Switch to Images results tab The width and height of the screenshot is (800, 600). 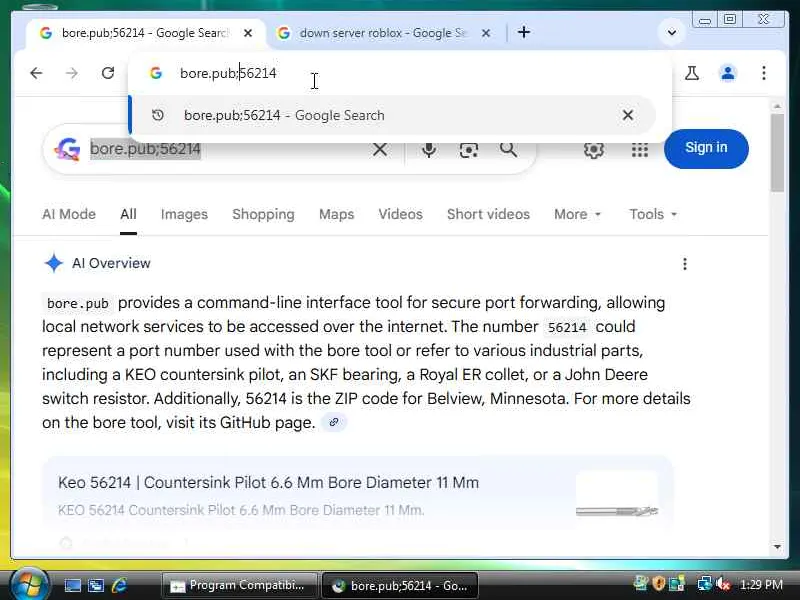tap(184, 214)
